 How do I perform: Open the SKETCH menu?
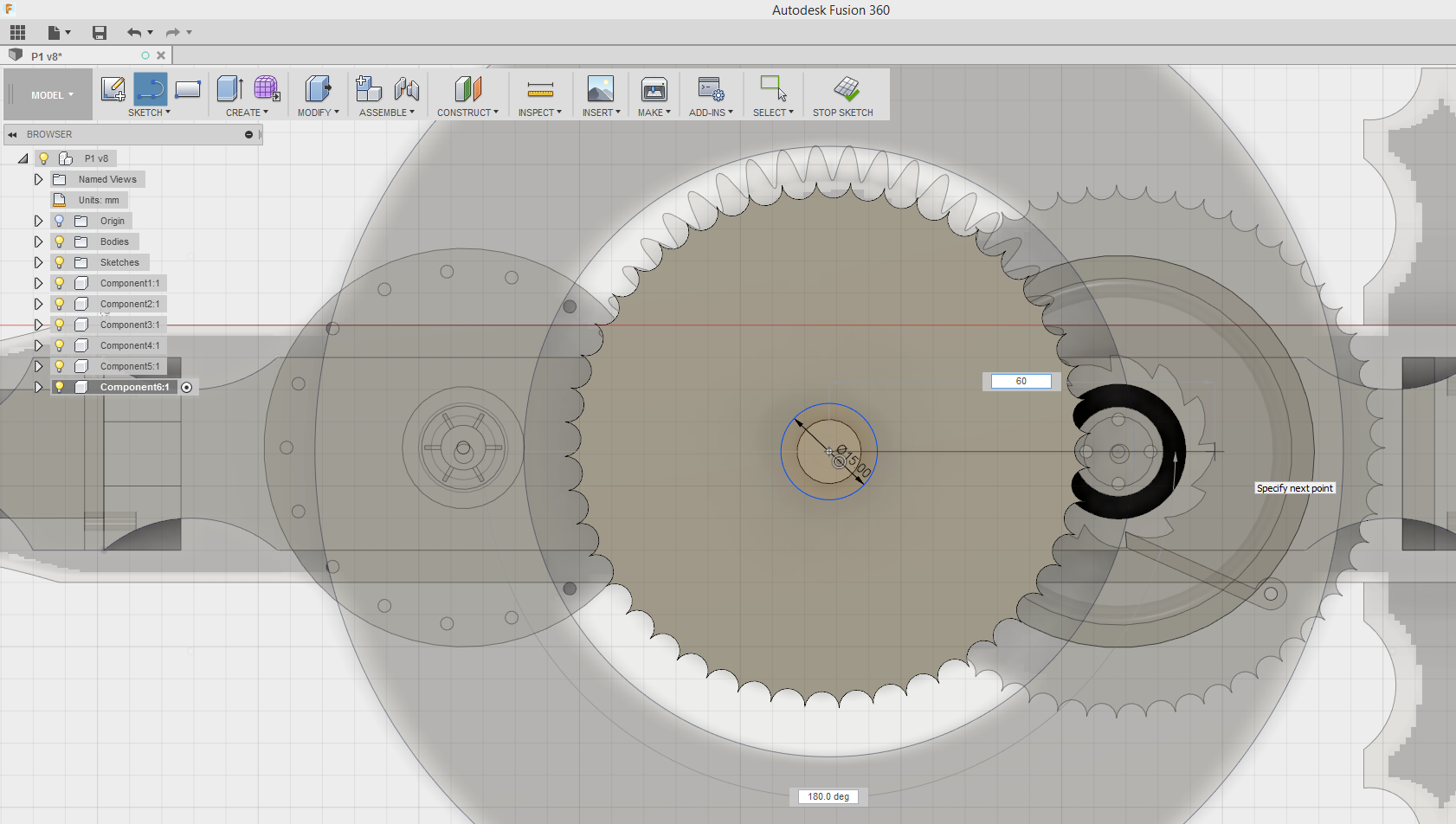point(149,113)
